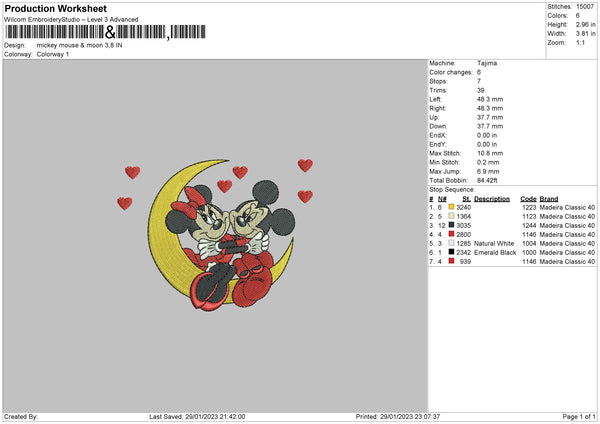Viewport: 600px width, 424px height.
Task: Click the Max Jump value '6.9 mm'
Action: point(488,171)
